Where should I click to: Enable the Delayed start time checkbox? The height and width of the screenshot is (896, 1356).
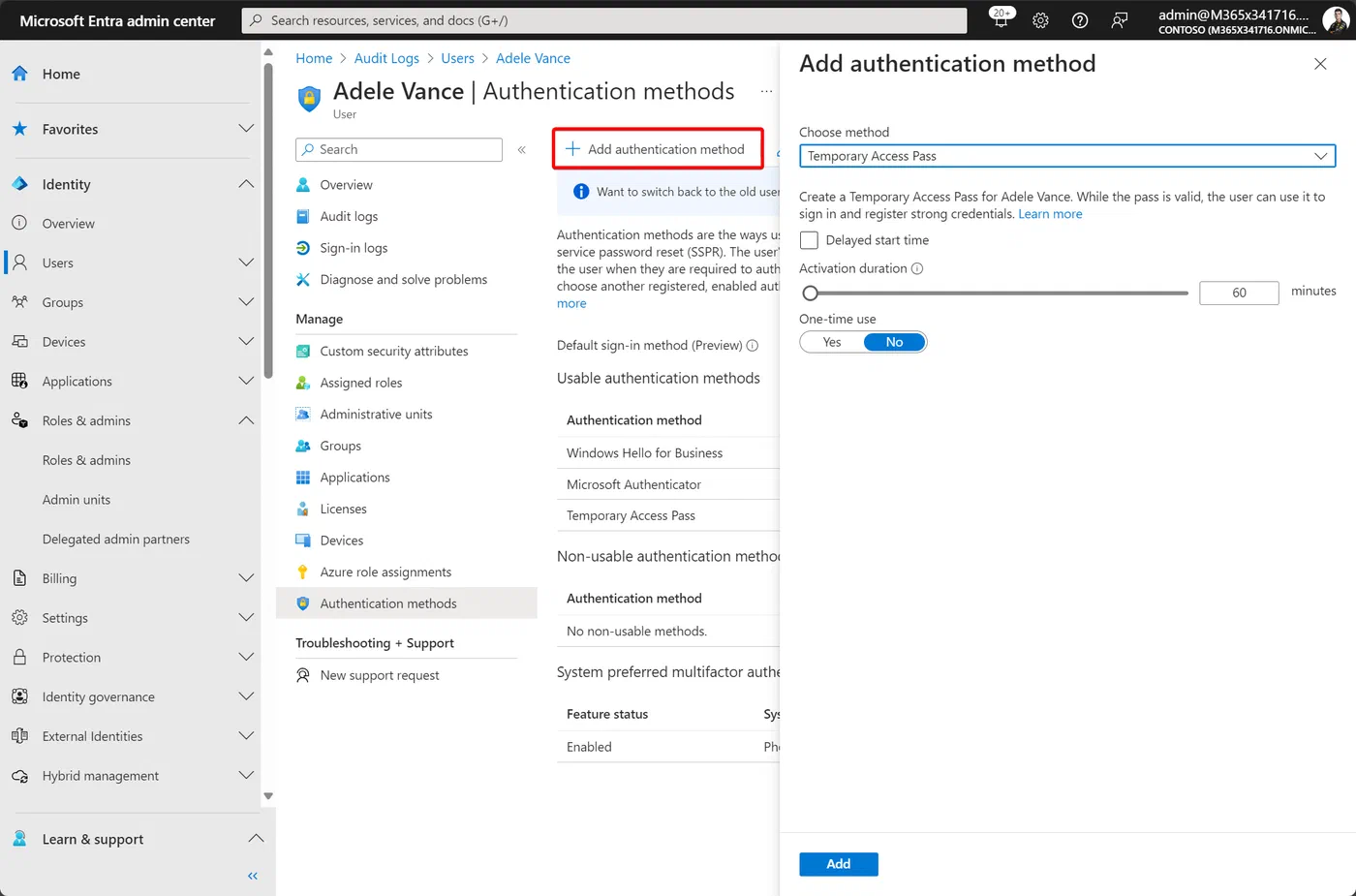(x=809, y=240)
